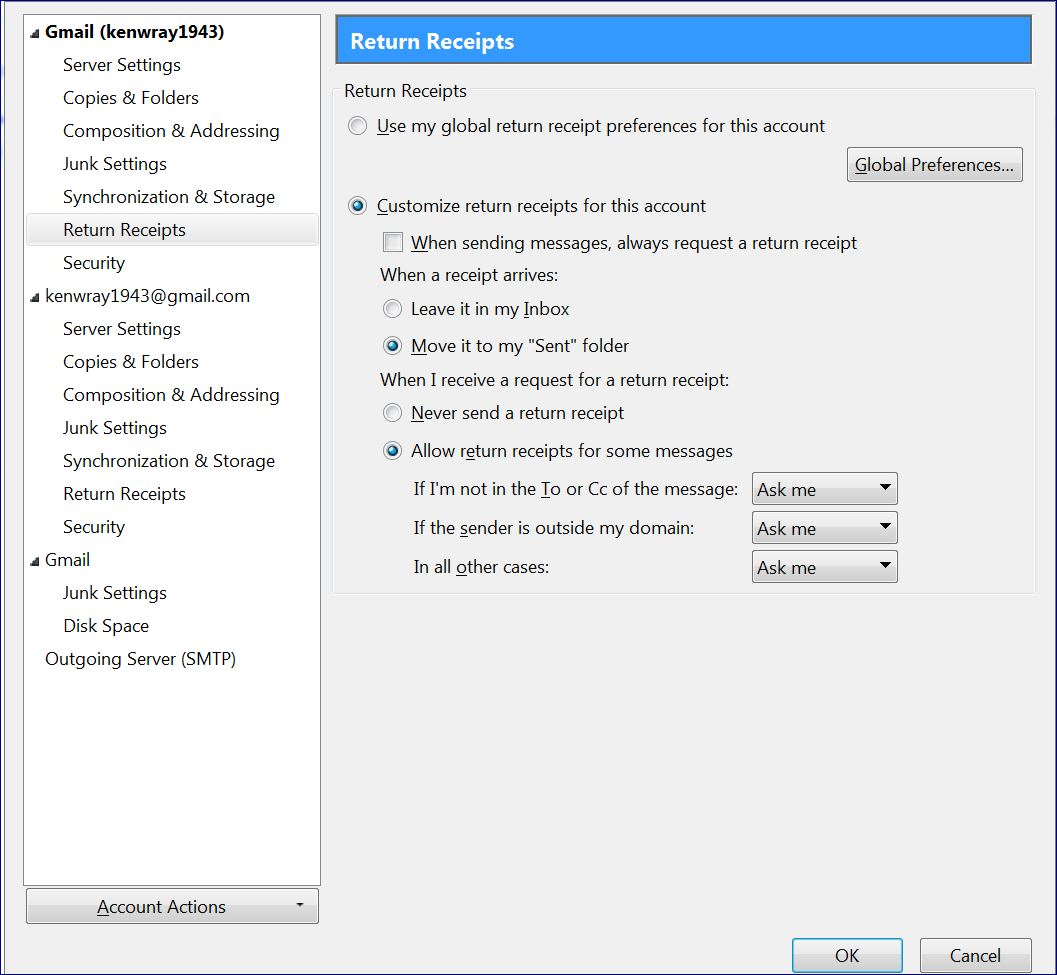Viewport: 1057px width, 975px height.
Task: Open the 'In all other cases' dropdown
Action: pos(824,568)
